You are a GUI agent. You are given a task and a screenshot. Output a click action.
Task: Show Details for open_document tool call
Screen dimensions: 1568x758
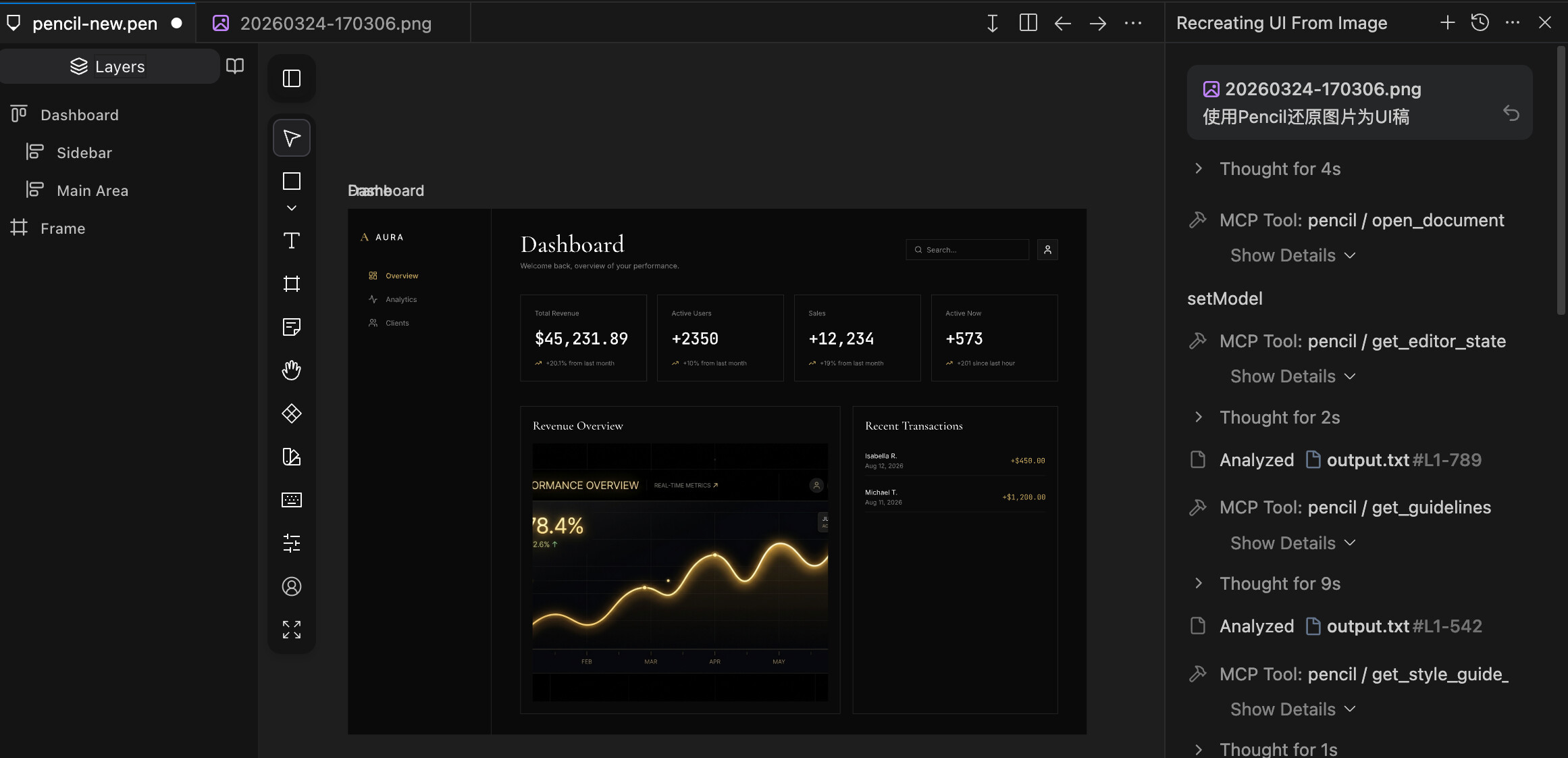[x=1292, y=255]
